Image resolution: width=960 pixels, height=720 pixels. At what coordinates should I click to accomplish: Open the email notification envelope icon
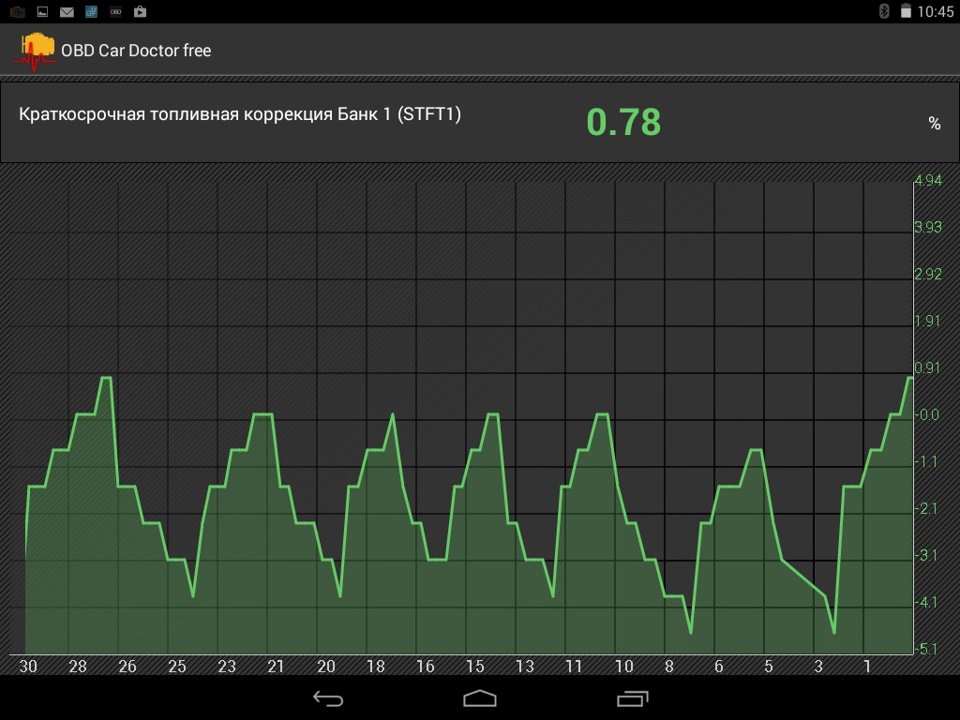click(66, 12)
